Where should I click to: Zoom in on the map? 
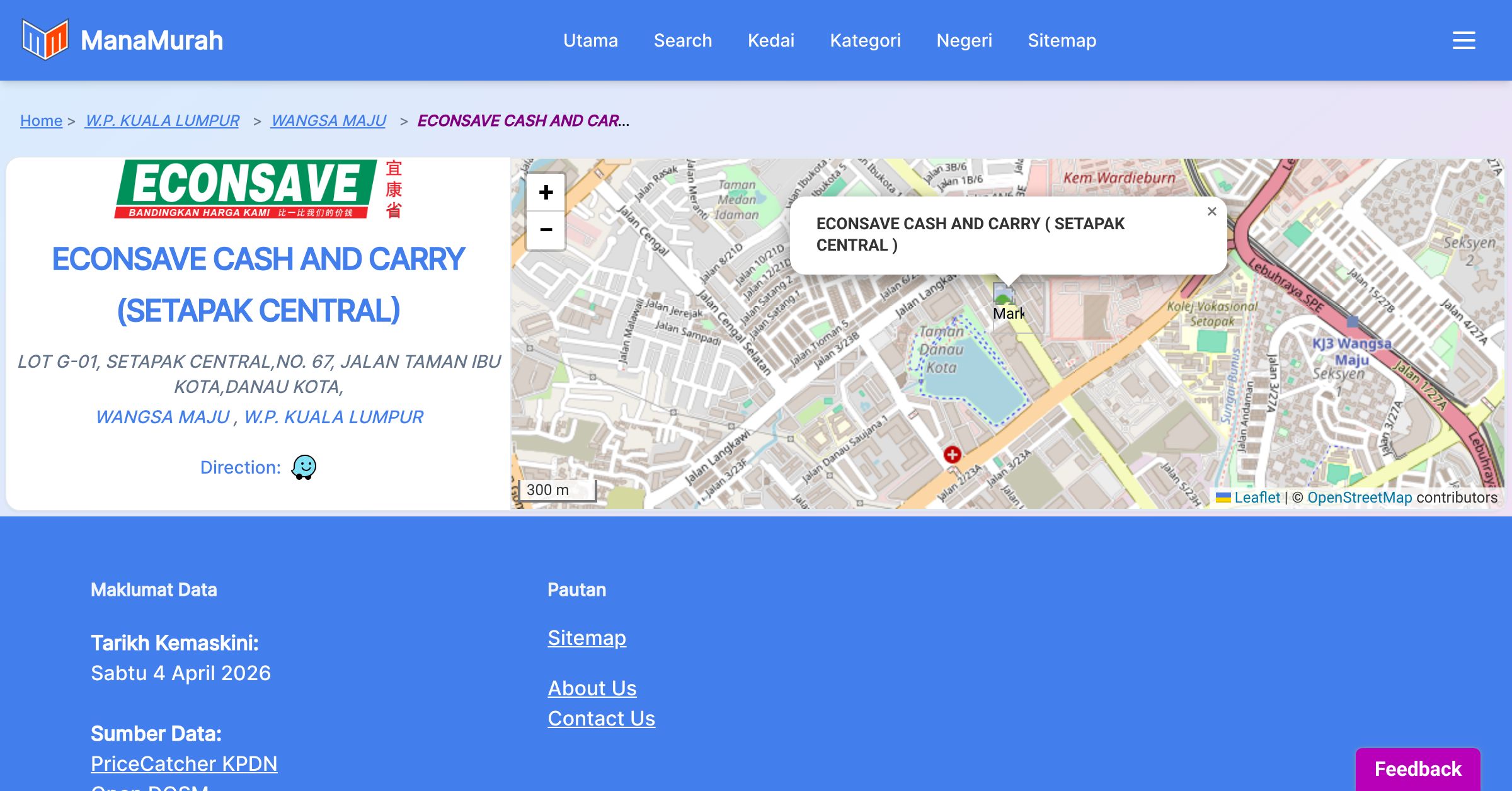coord(546,193)
